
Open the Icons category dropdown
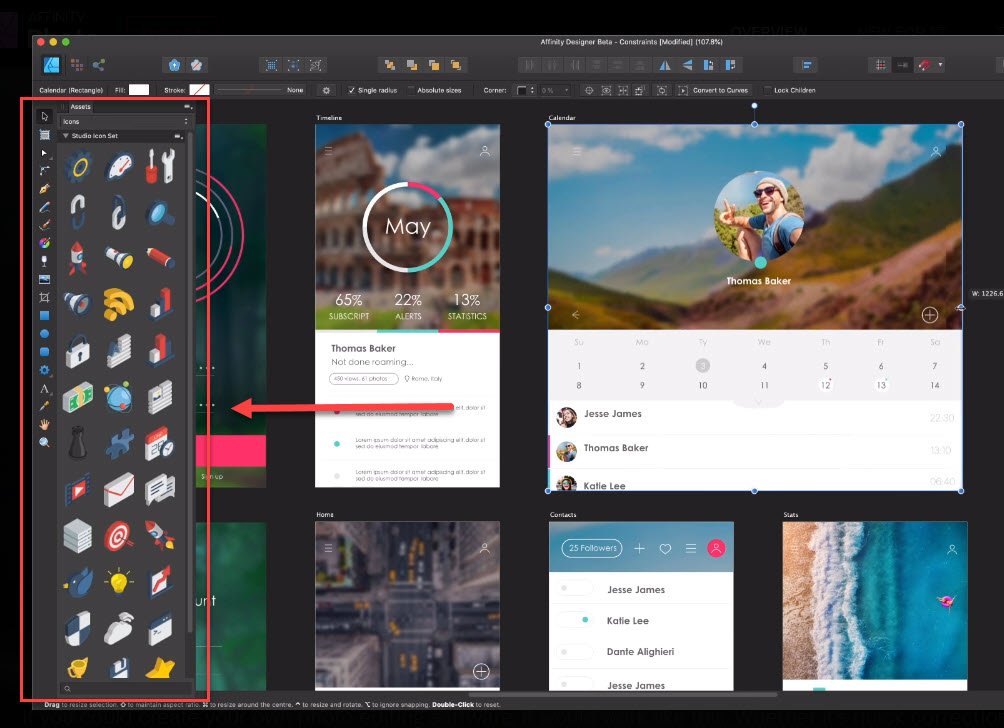tap(125, 121)
